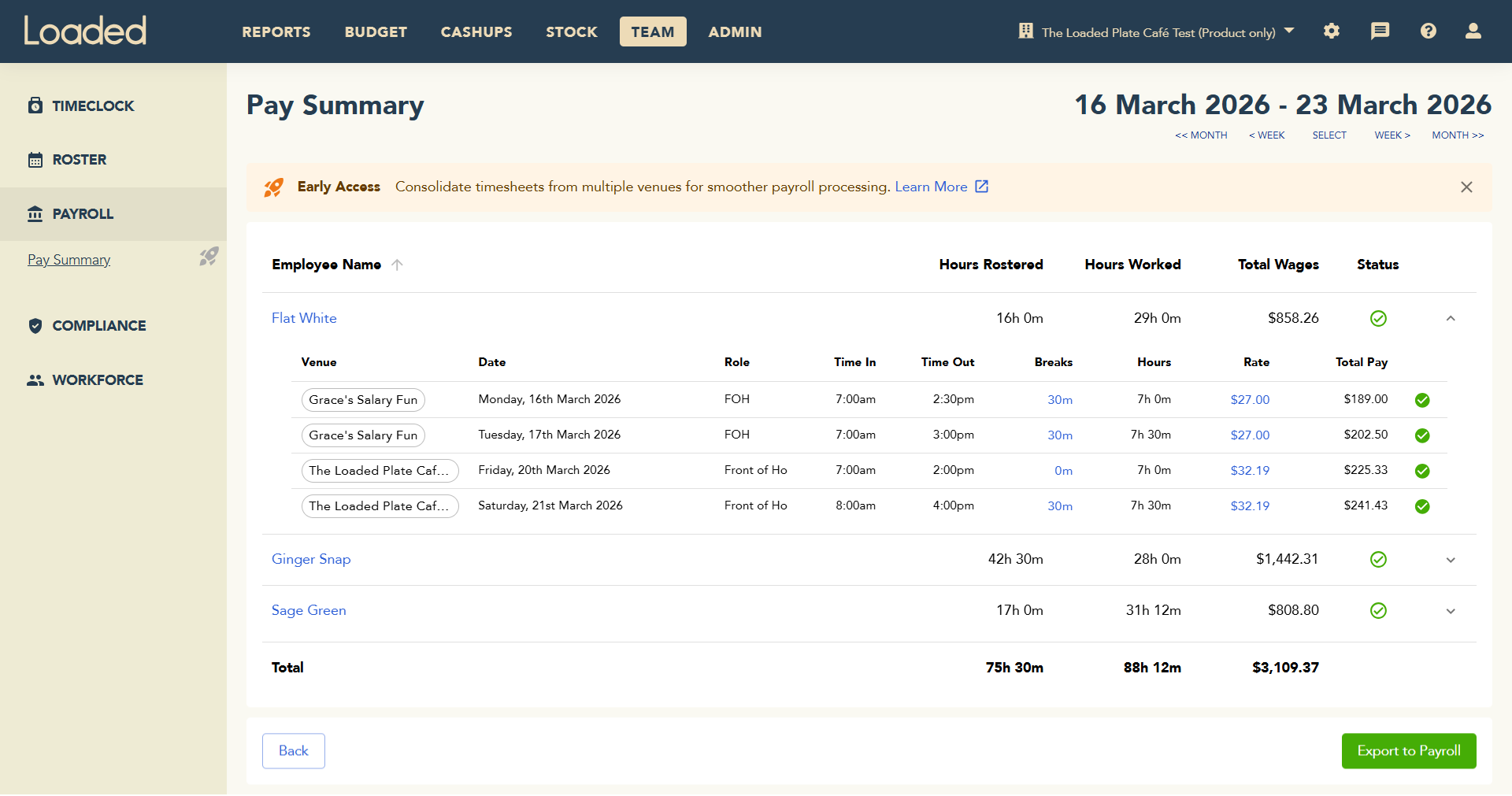Click the Loaded logo

pos(85,31)
